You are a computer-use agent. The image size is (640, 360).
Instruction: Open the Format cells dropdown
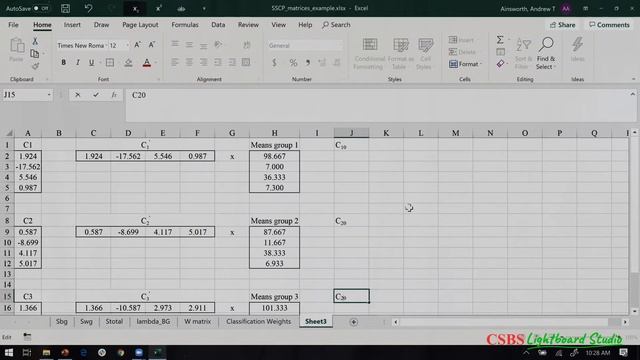click(465, 64)
